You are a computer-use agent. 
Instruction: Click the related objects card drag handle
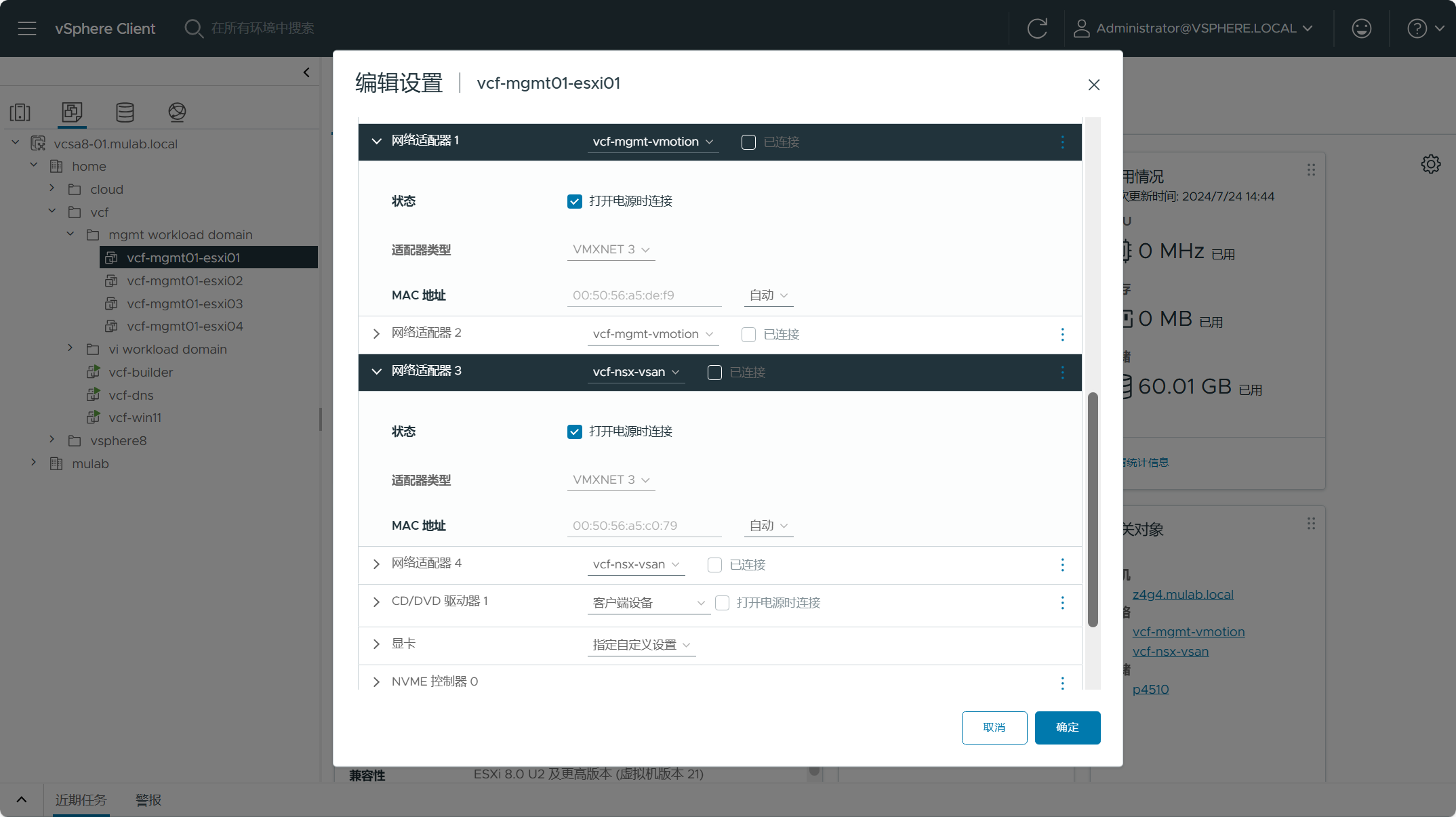coord(1311,524)
